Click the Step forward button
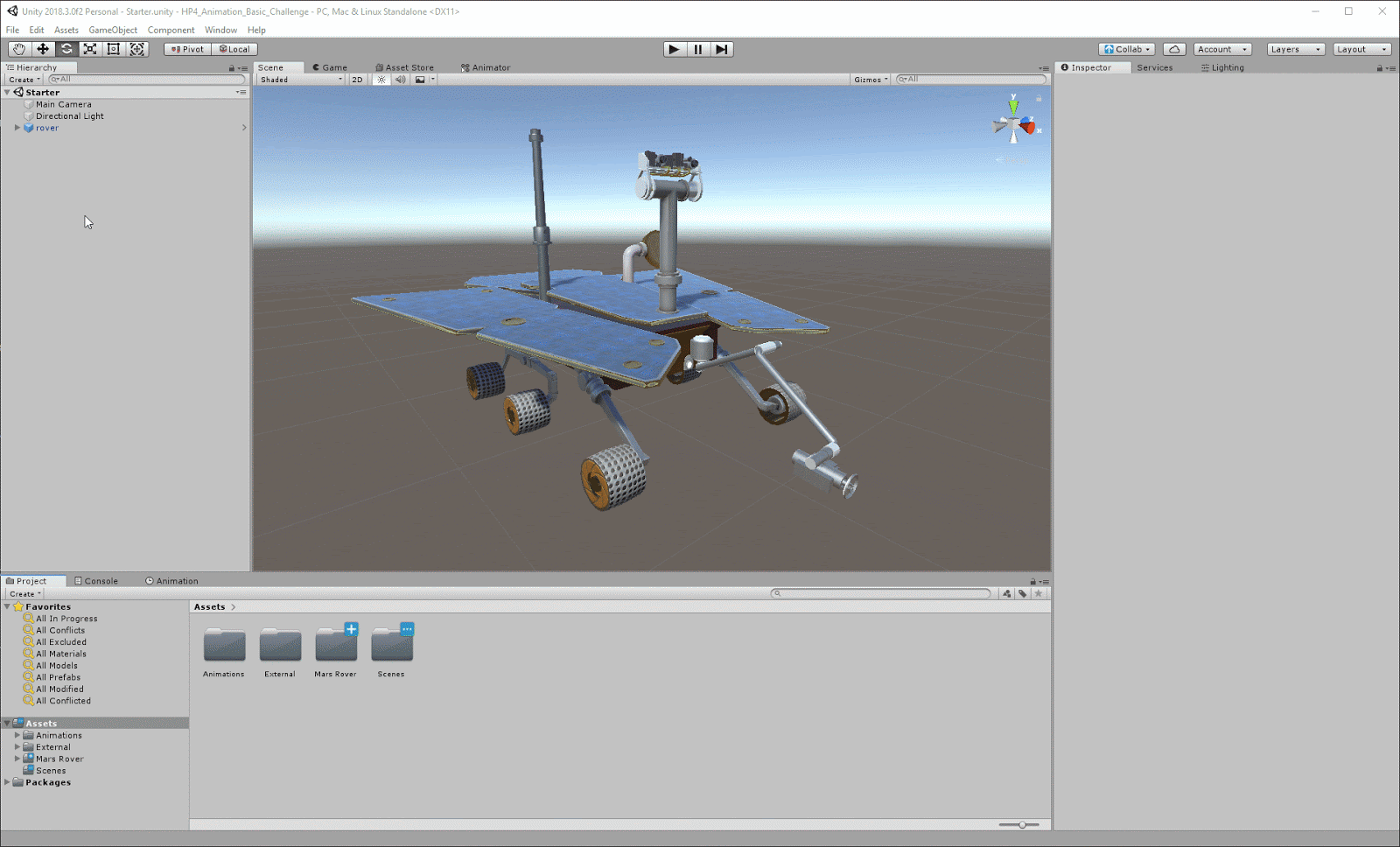 [x=721, y=49]
